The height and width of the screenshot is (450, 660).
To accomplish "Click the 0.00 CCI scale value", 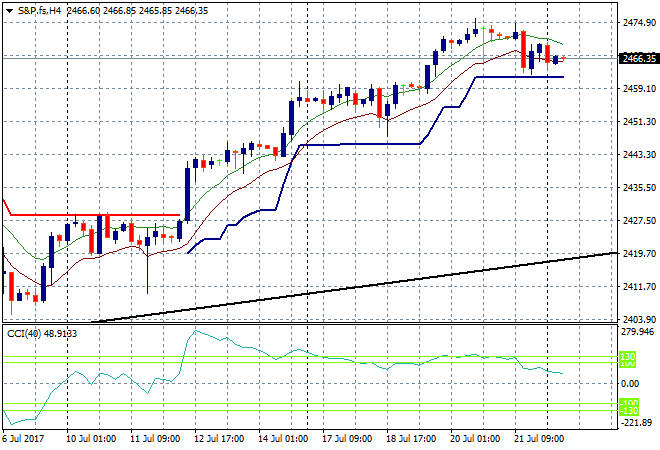I will point(630,383).
